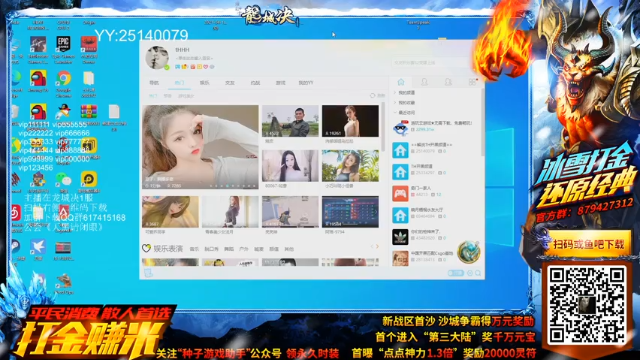Switch to the home tab in the YY right panel
Viewport: 640px width, 360px height.
point(401,82)
